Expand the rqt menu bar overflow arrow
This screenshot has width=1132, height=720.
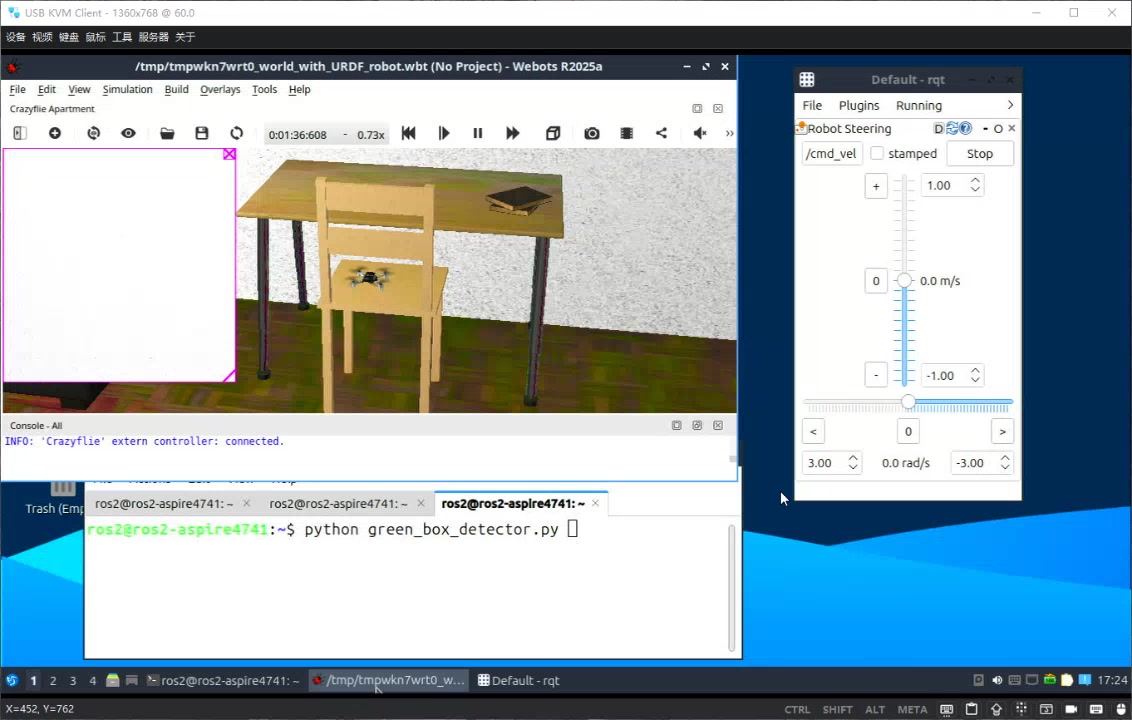[x=1010, y=105]
